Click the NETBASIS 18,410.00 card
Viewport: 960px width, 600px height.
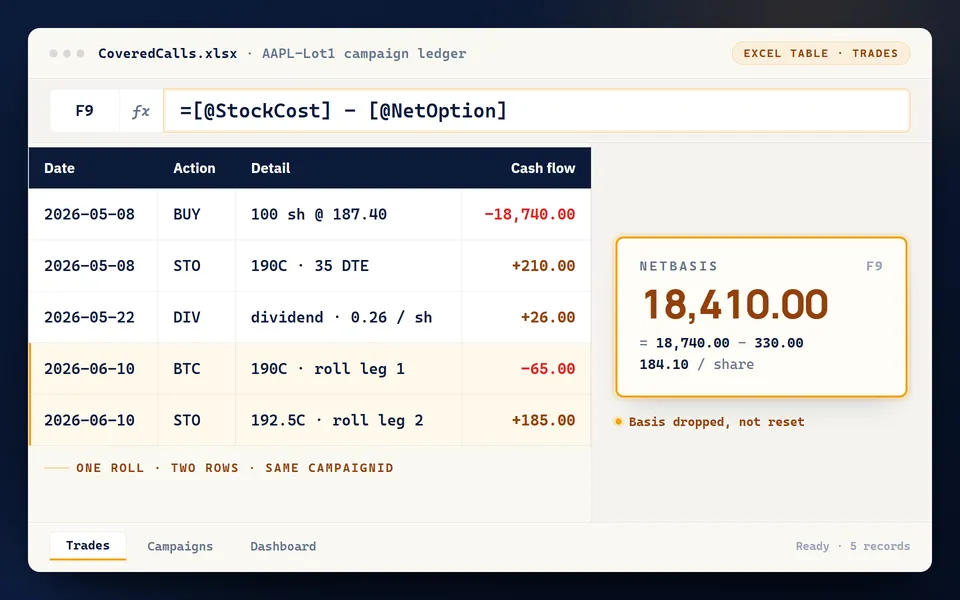(x=761, y=317)
